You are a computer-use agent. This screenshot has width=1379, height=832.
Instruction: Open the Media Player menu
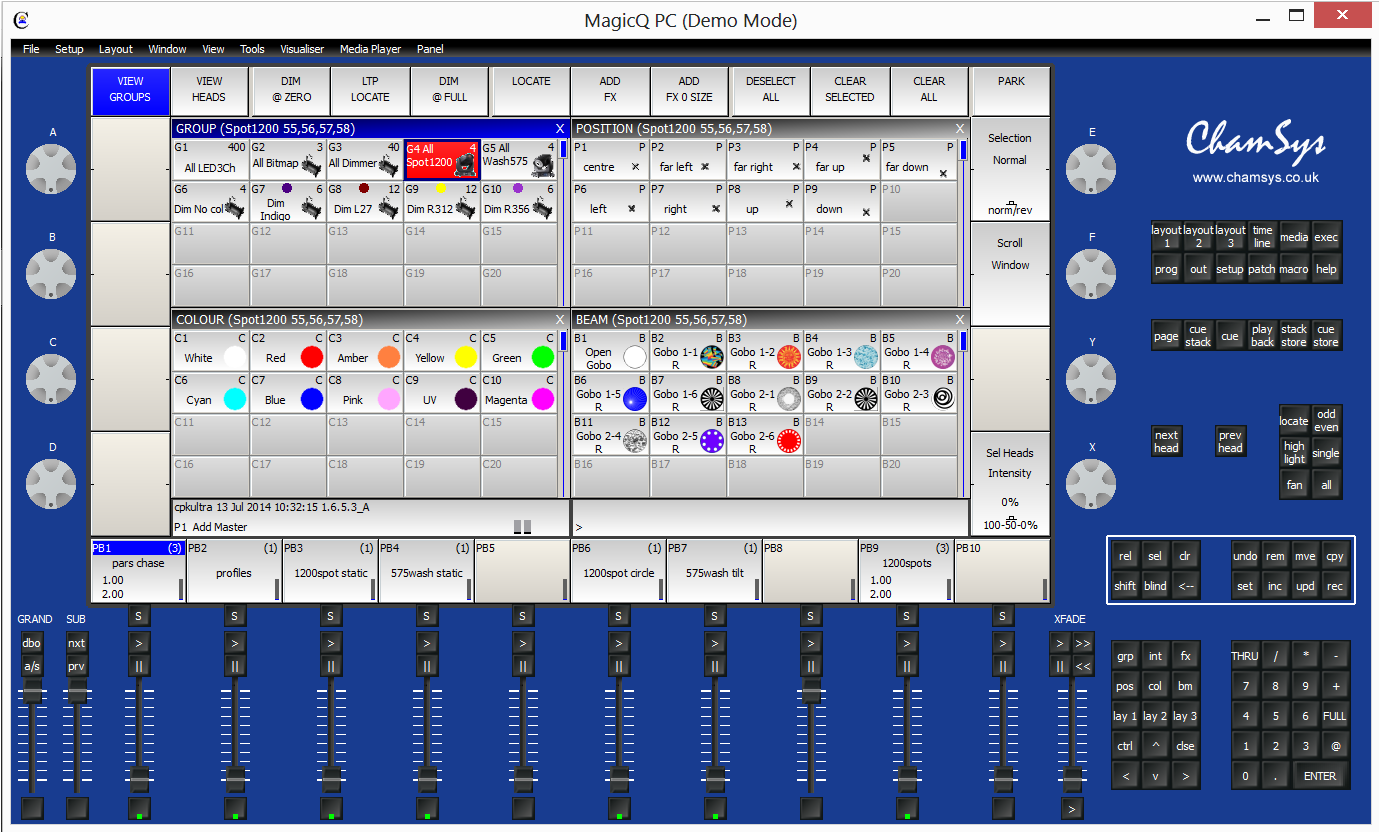pos(370,49)
